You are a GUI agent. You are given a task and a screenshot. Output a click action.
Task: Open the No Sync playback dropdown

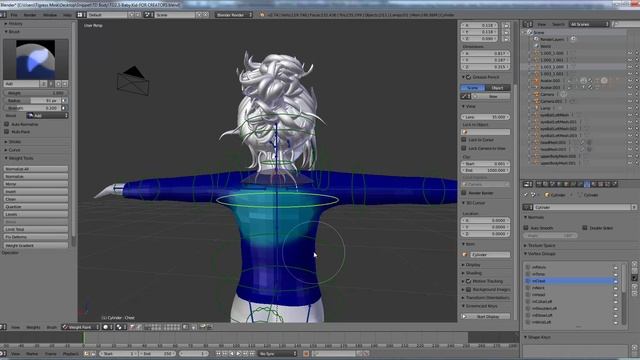click(278, 353)
